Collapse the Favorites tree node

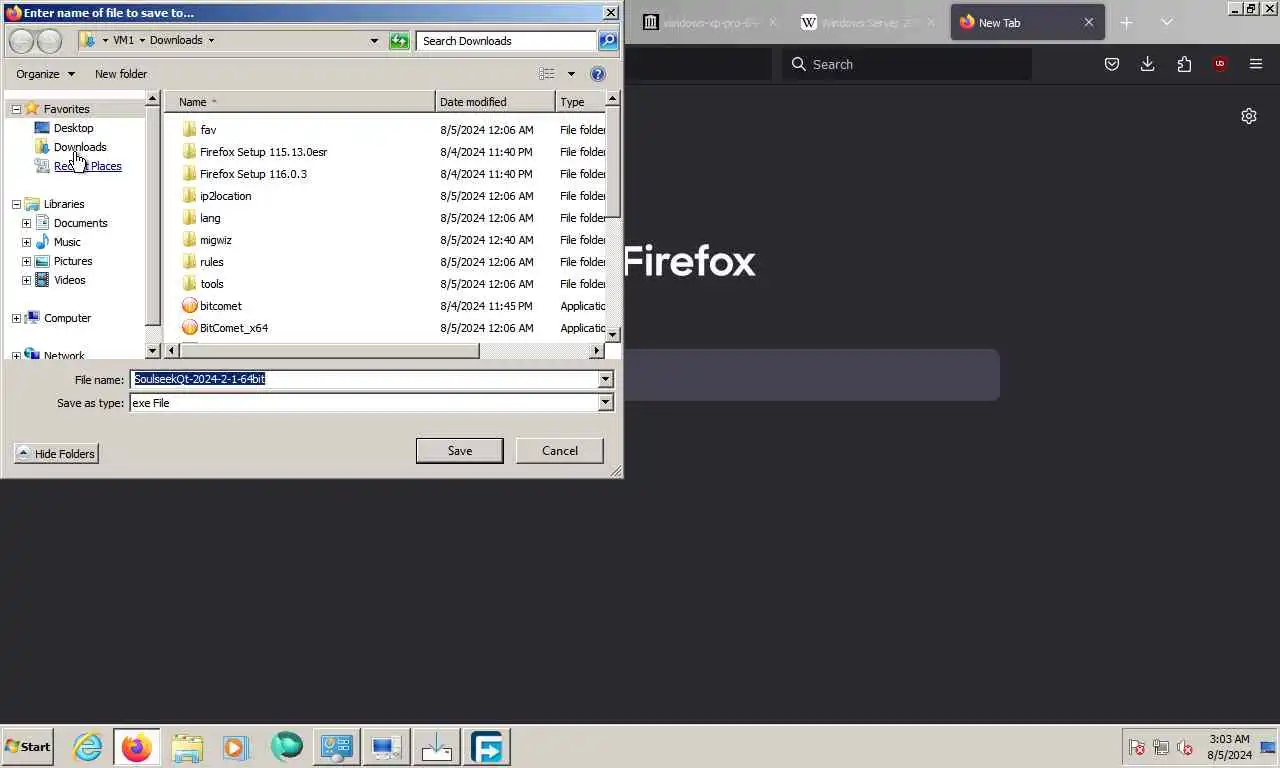point(16,109)
